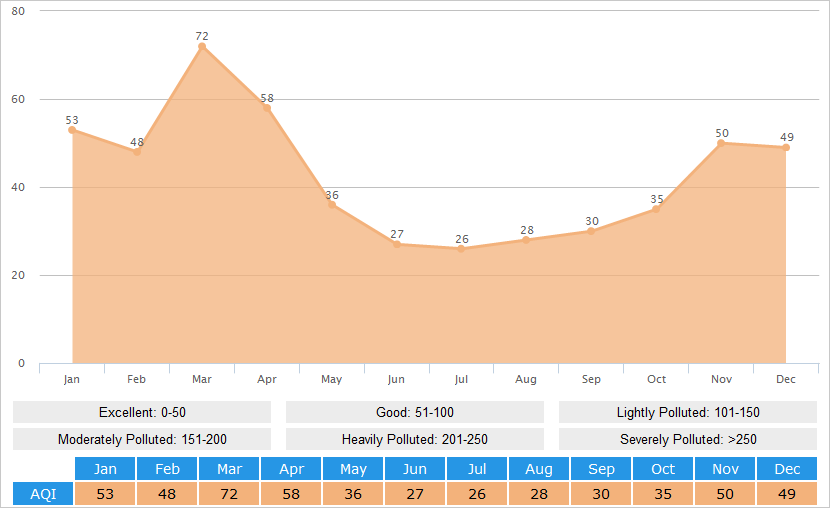Select table cell with AQI value 36

pyautogui.click(x=353, y=494)
